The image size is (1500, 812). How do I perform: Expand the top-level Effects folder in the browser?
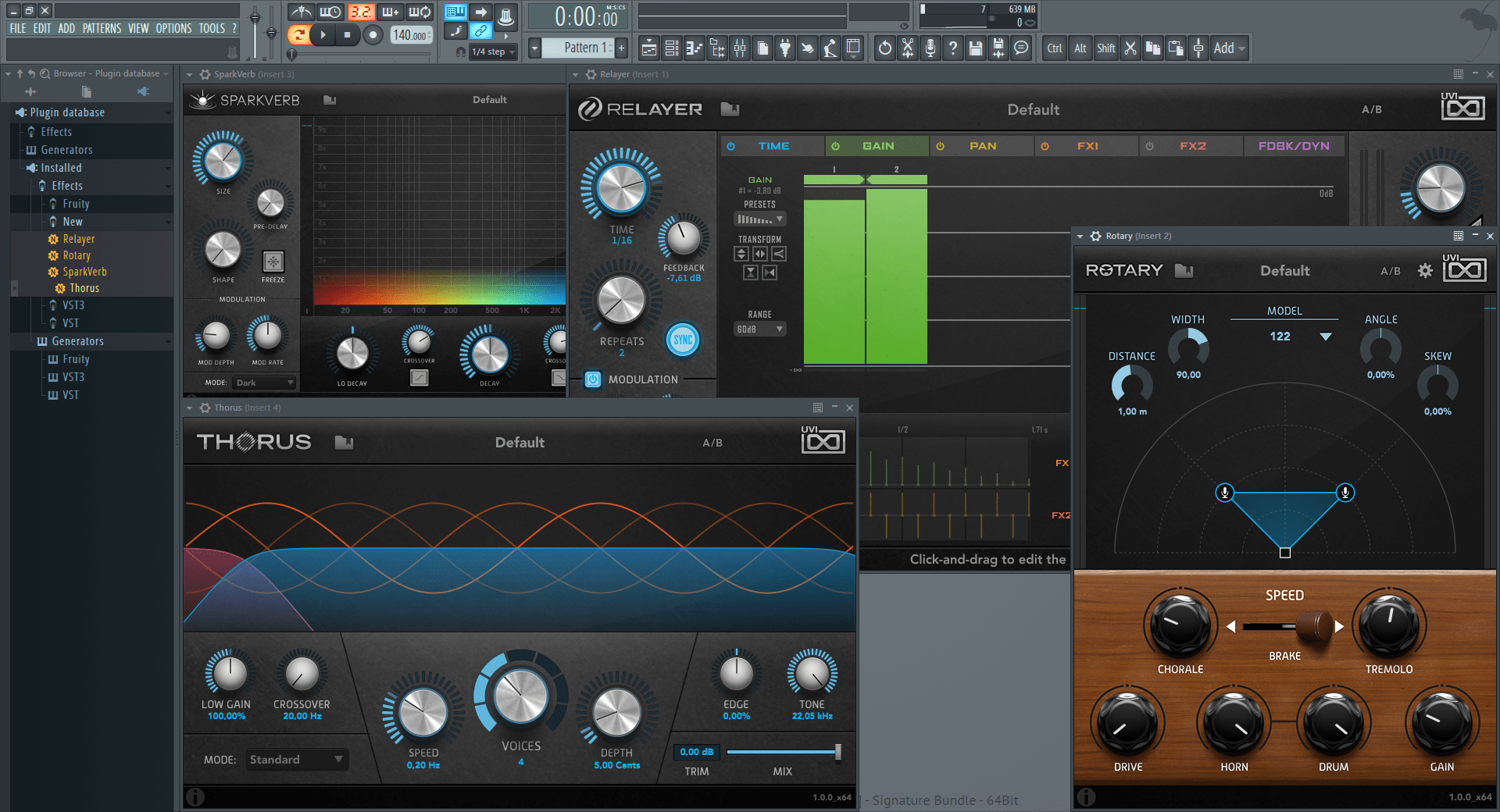[56, 132]
